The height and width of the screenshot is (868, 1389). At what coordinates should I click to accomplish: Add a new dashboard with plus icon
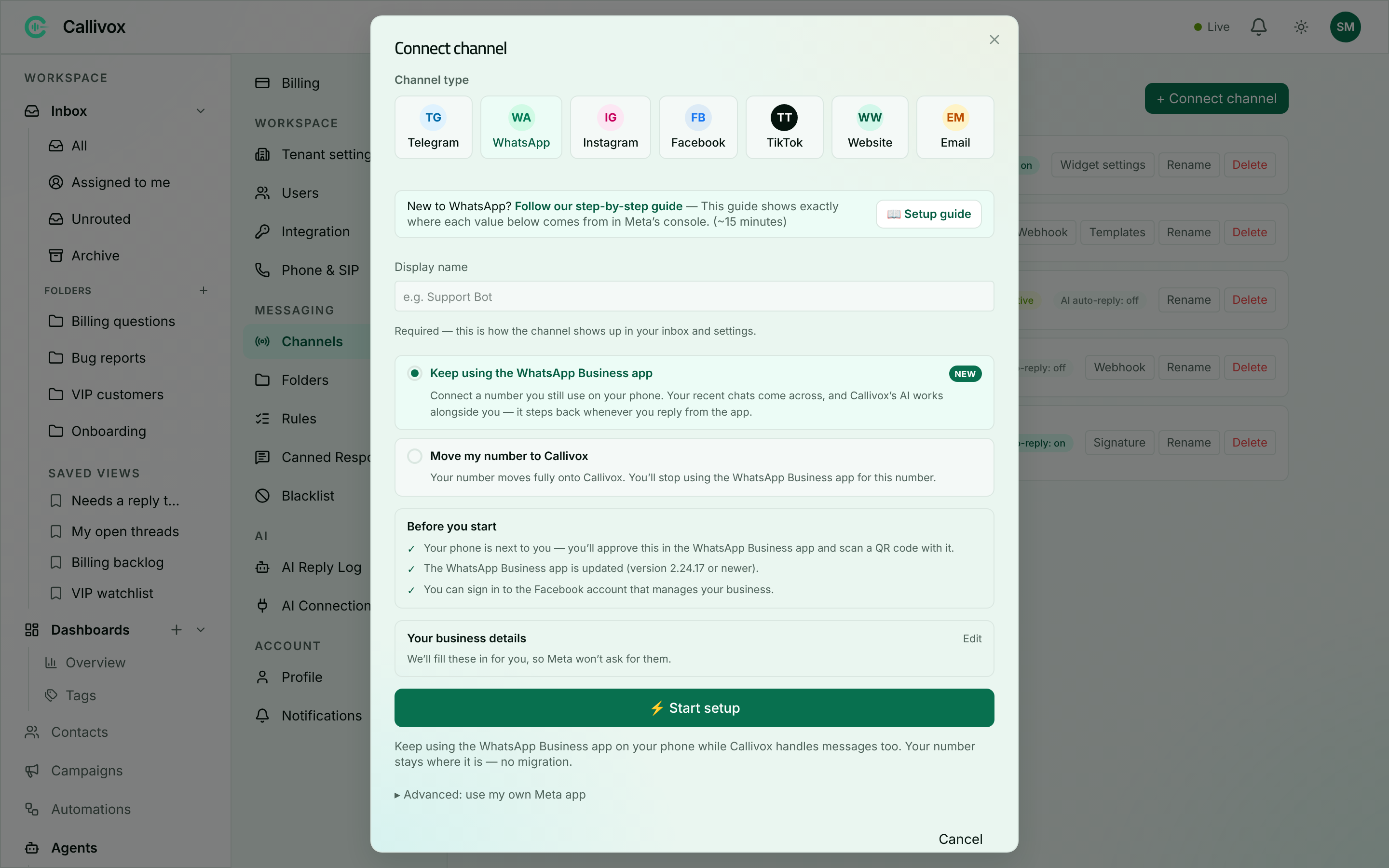tap(176, 630)
